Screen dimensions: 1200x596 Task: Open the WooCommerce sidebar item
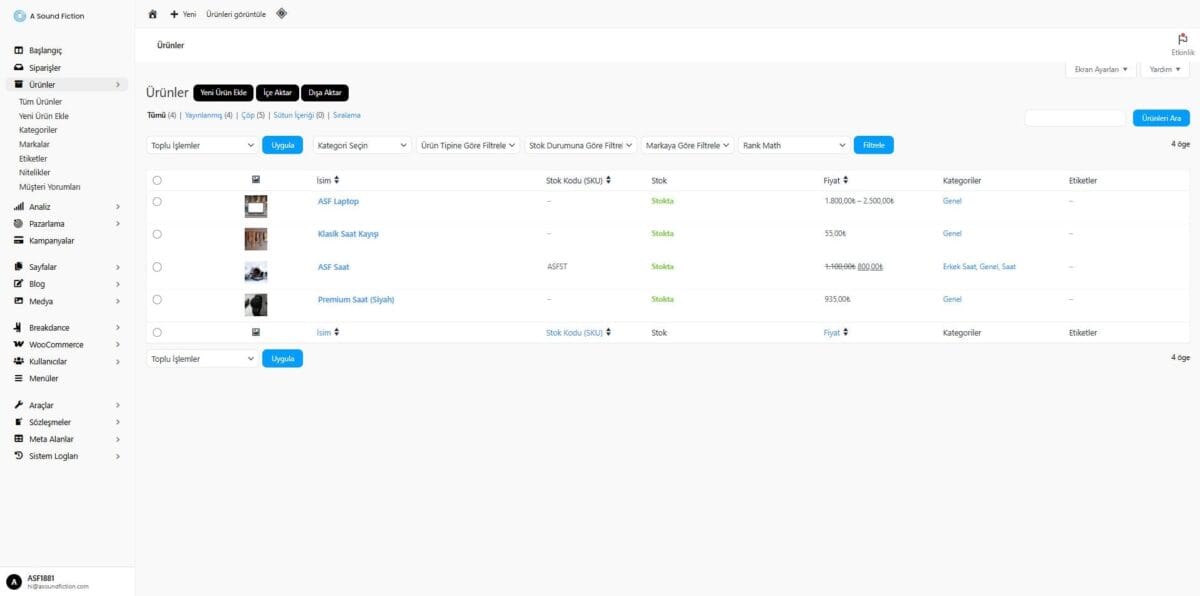pyautogui.click(x=56, y=344)
